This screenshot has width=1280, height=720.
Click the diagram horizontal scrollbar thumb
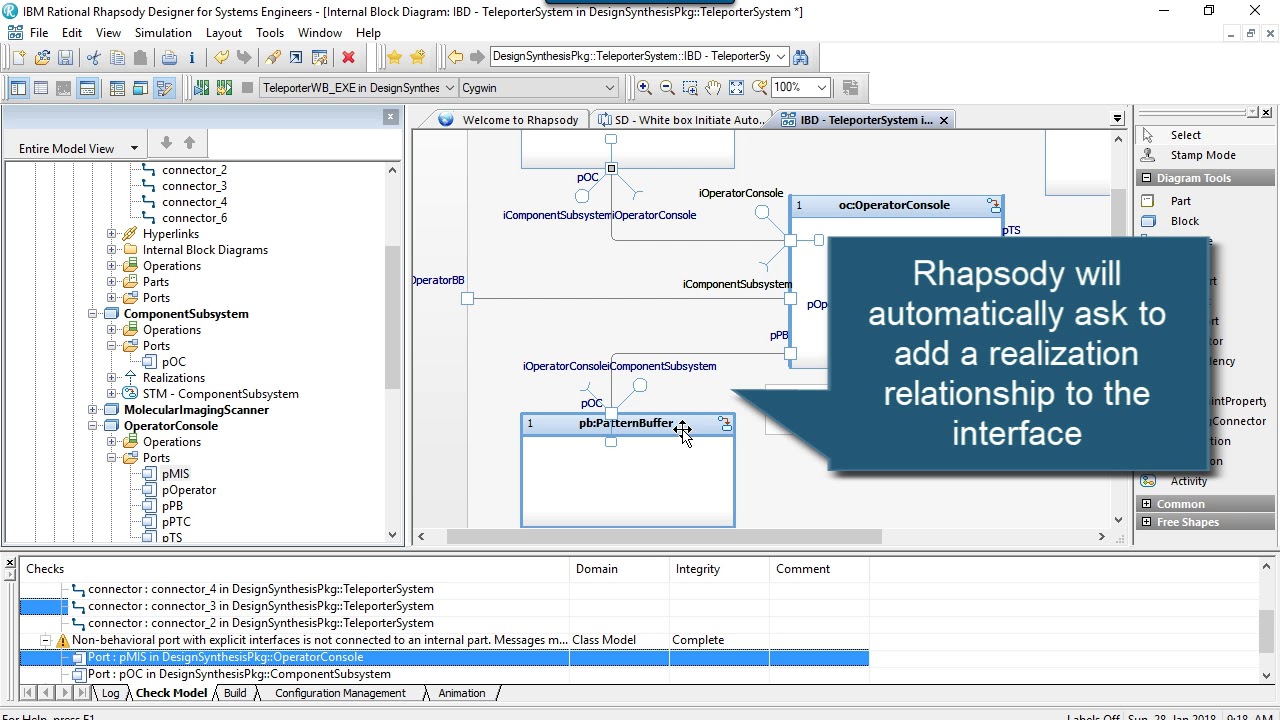tap(664, 537)
